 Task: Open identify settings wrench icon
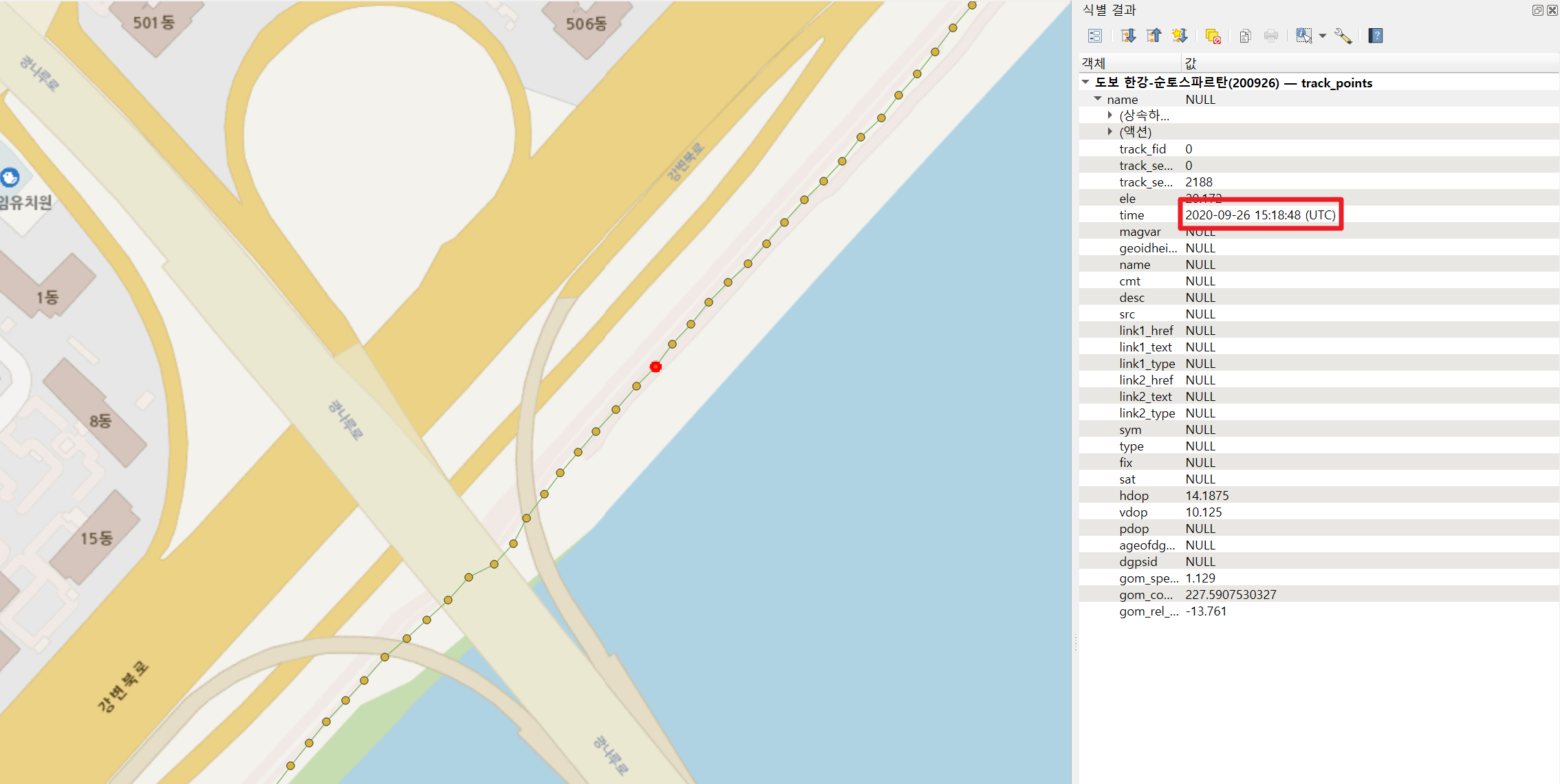tap(1343, 36)
